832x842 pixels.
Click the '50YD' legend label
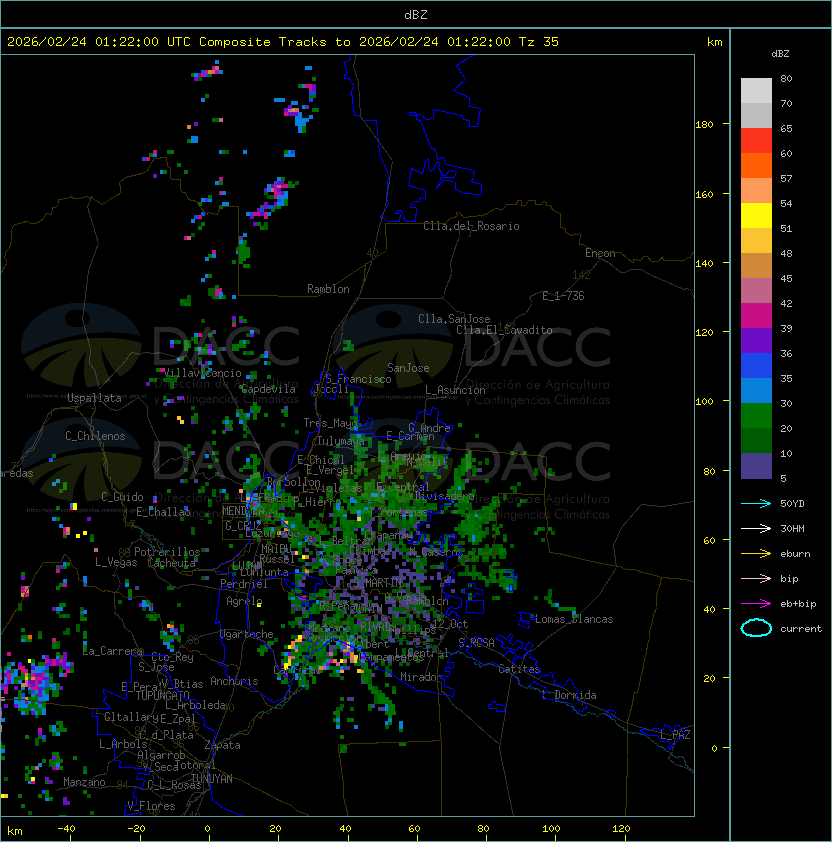(x=792, y=504)
